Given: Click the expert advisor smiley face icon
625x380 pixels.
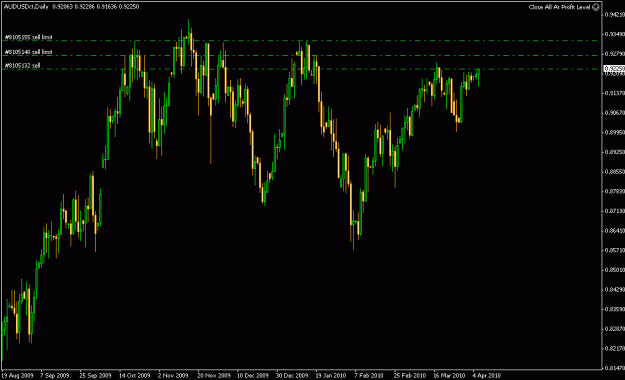Looking at the screenshot, I should pyautogui.click(x=596, y=7).
